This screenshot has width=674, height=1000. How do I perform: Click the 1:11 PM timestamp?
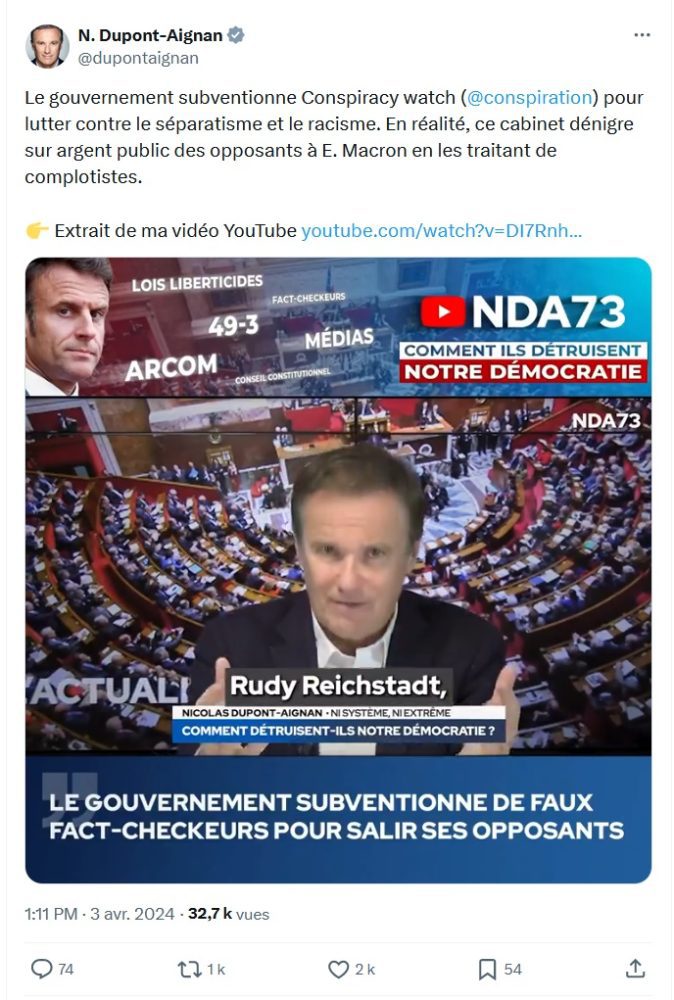[x=51, y=914]
